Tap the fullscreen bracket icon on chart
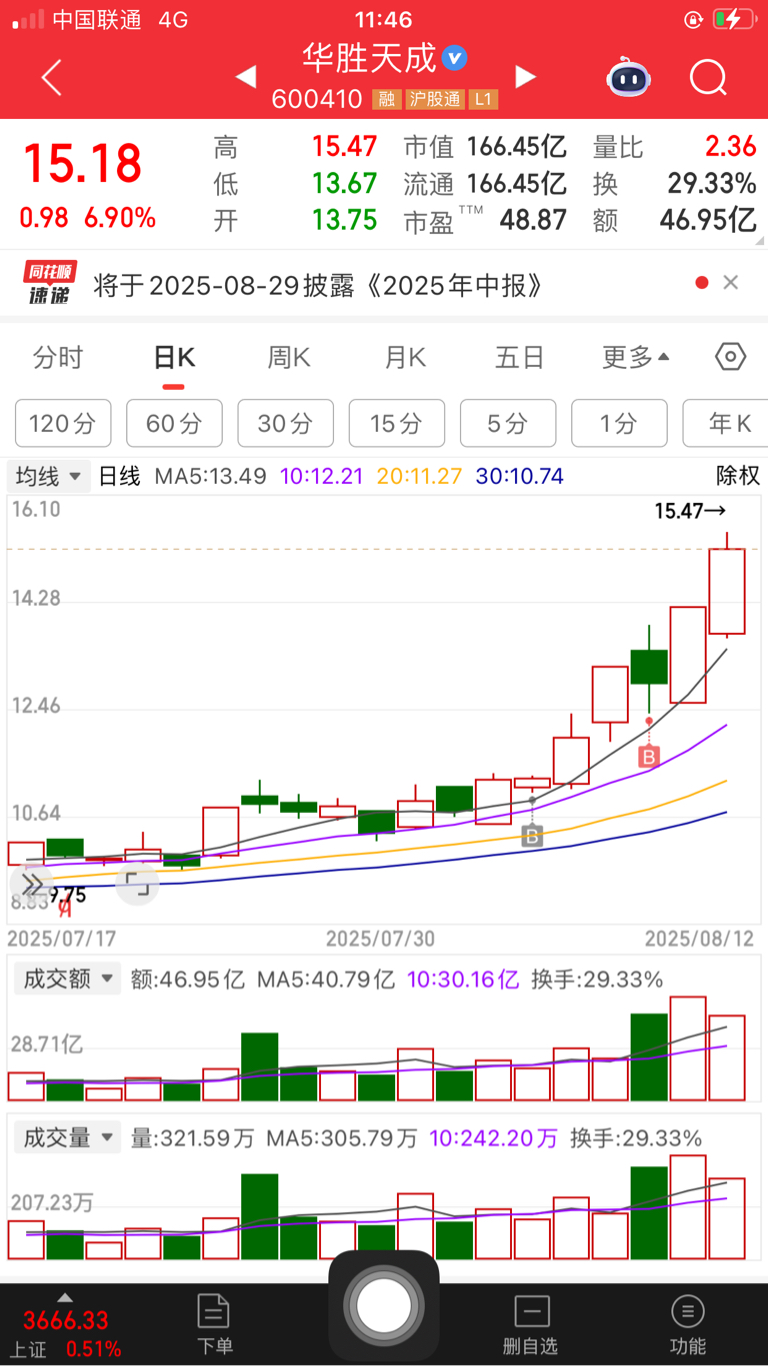The width and height of the screenshot is (768, 1366). click(137, 884)
